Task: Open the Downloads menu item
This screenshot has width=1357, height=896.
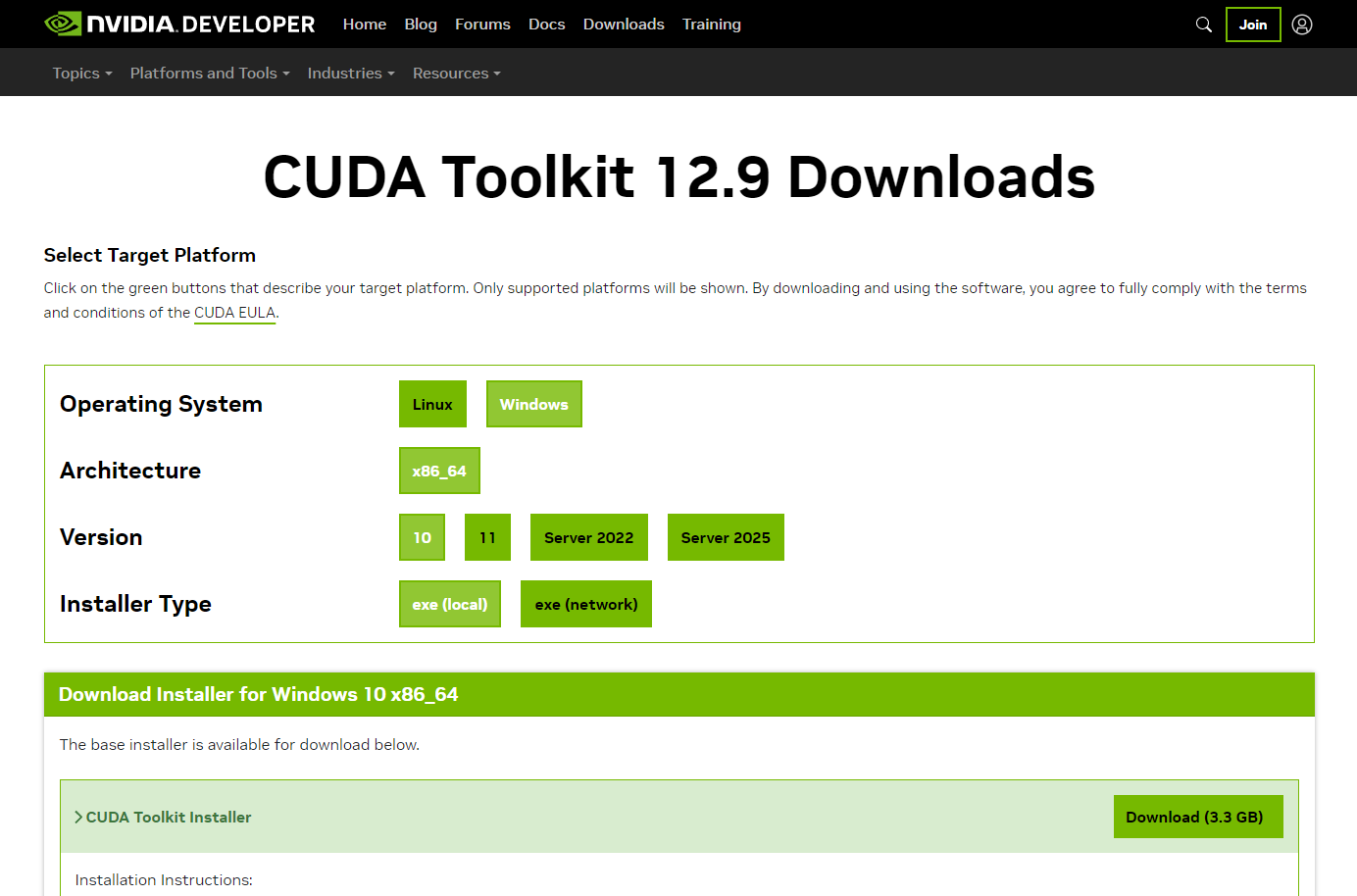Action: (623, 24)
